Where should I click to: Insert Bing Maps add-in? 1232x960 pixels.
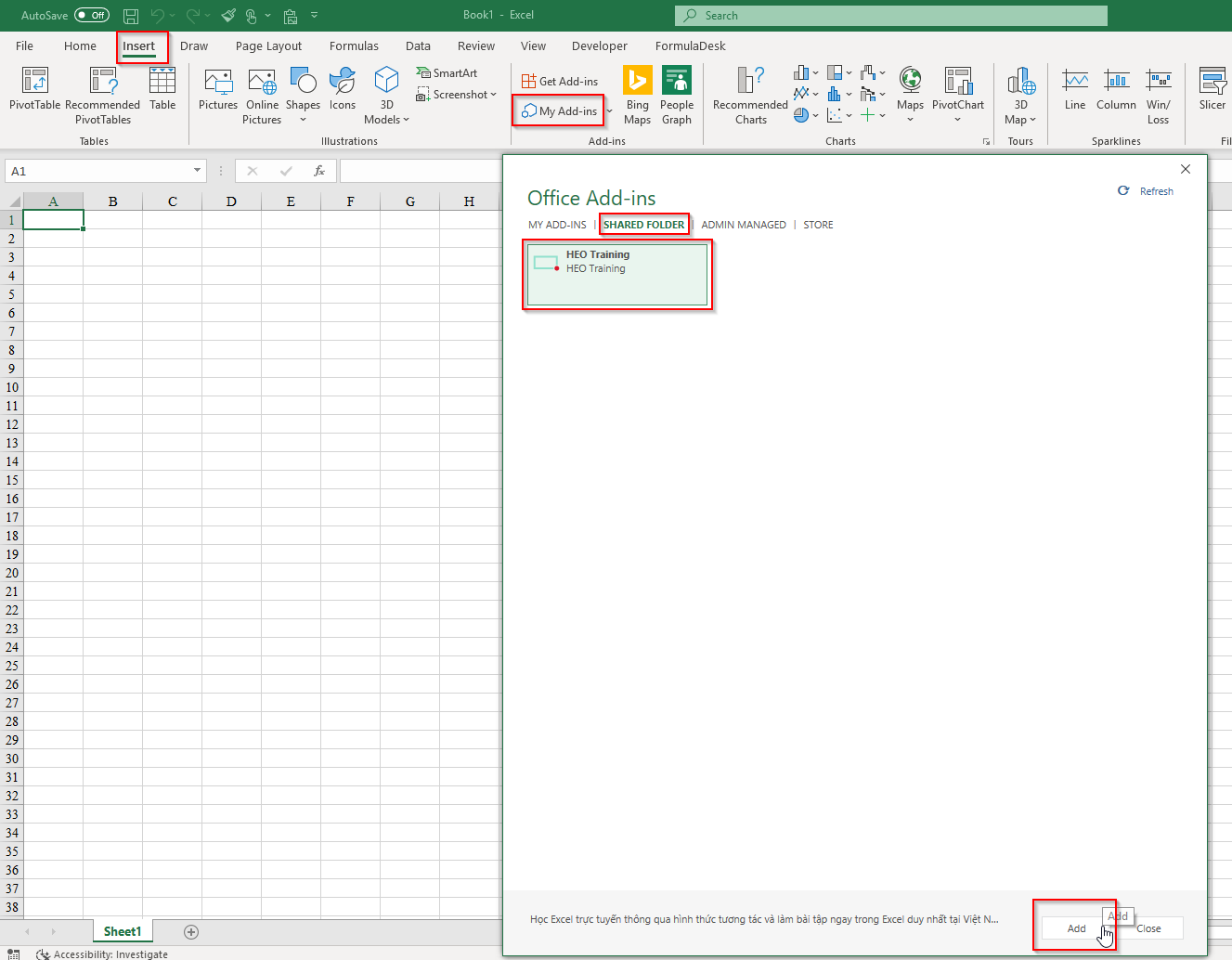(637, 96)
